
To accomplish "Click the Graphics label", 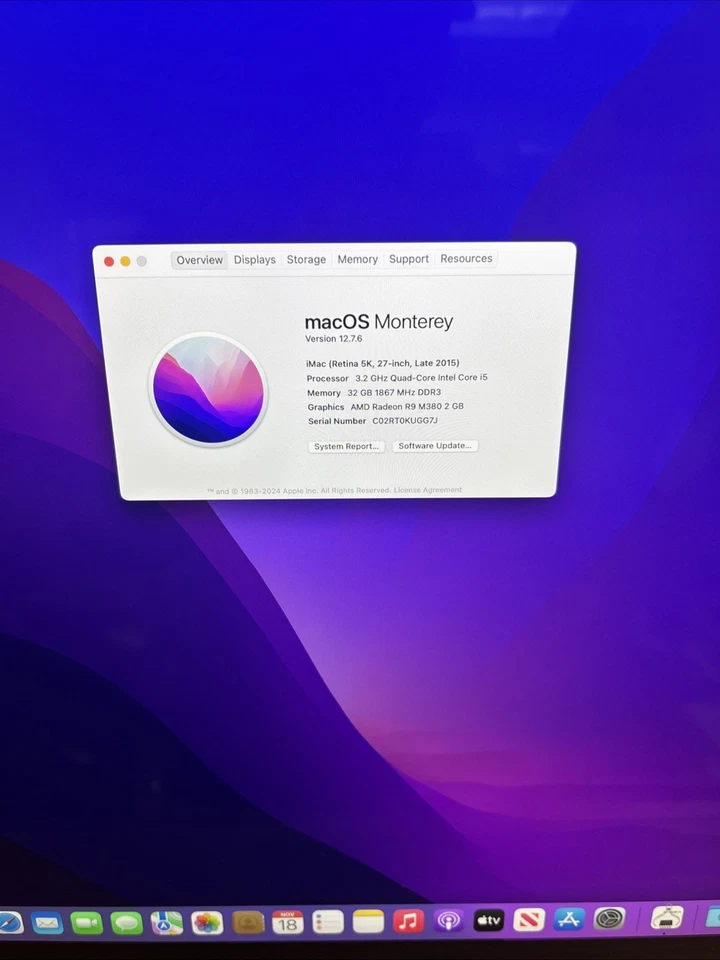I will pyautogui.click(x=326, y=407).
